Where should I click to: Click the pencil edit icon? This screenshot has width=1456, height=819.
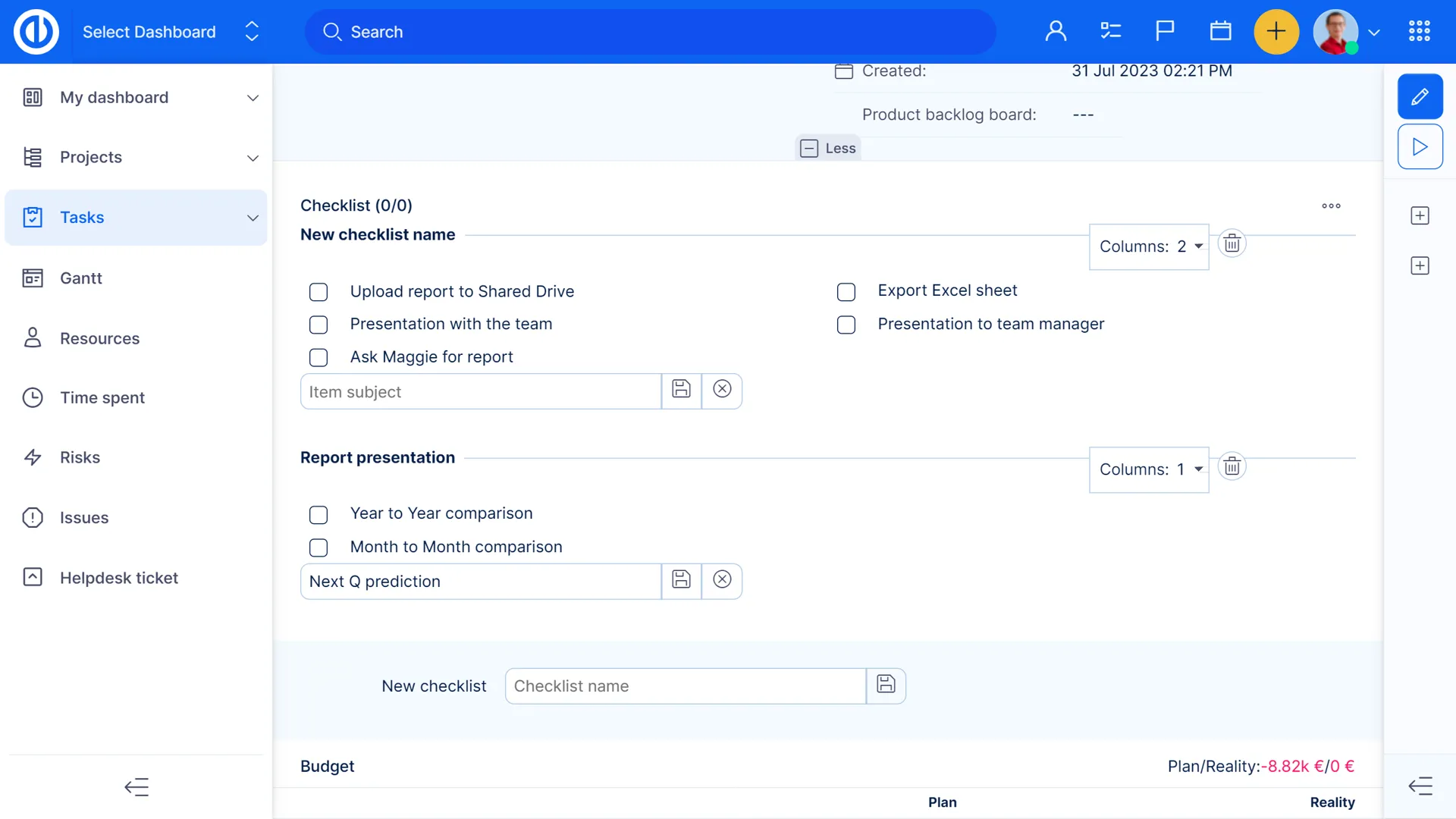click(x=1420, y=96)
